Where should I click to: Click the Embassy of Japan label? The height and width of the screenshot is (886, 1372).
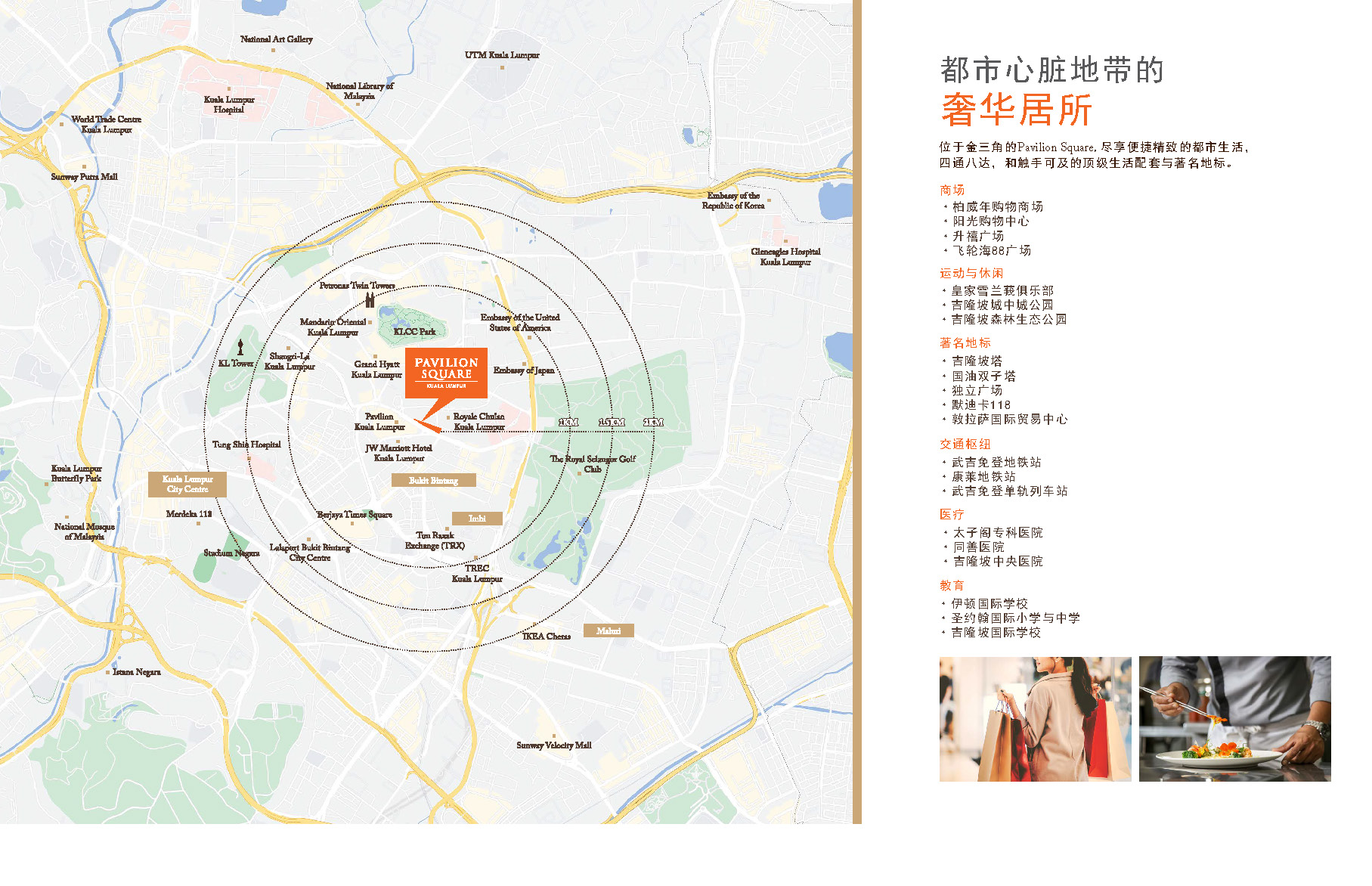(524, 370)
